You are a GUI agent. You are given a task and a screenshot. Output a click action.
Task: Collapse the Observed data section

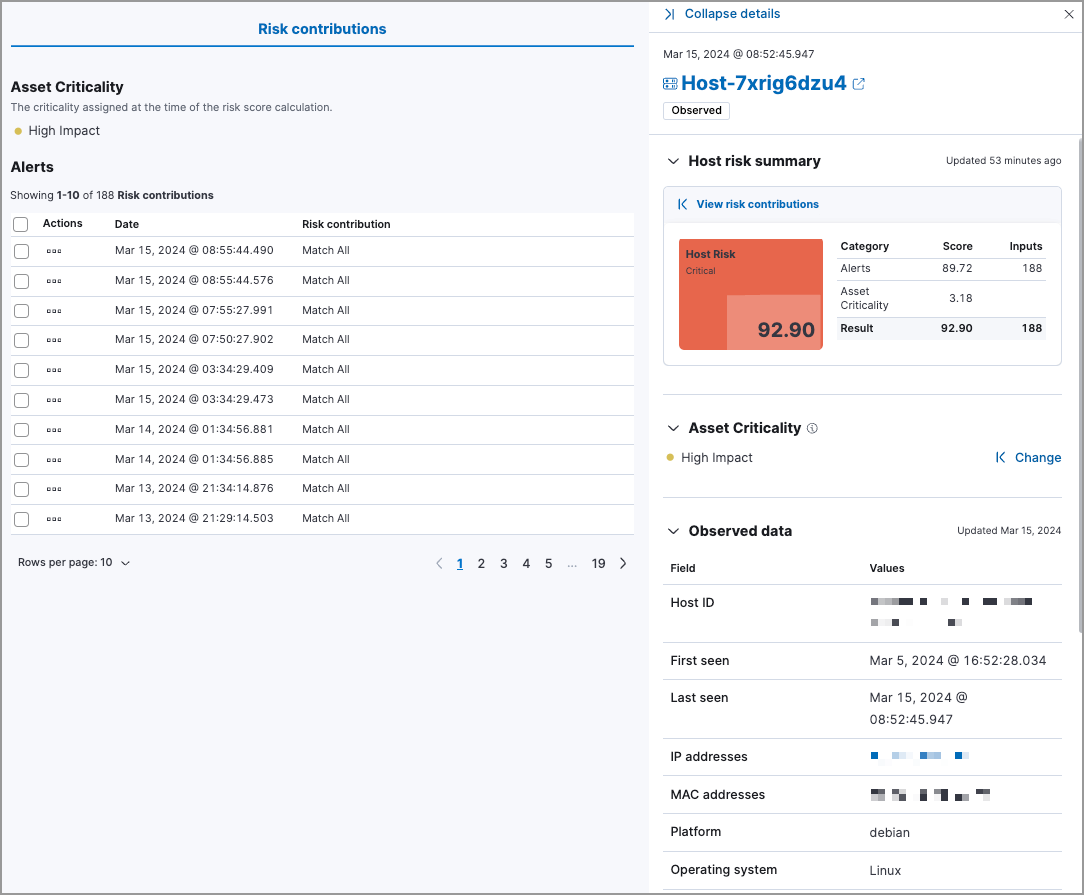point(673,531)
